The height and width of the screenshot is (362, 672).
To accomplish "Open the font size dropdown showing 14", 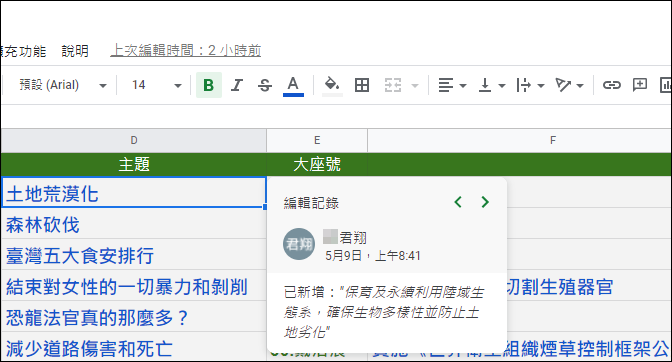I will click(156, 85).
